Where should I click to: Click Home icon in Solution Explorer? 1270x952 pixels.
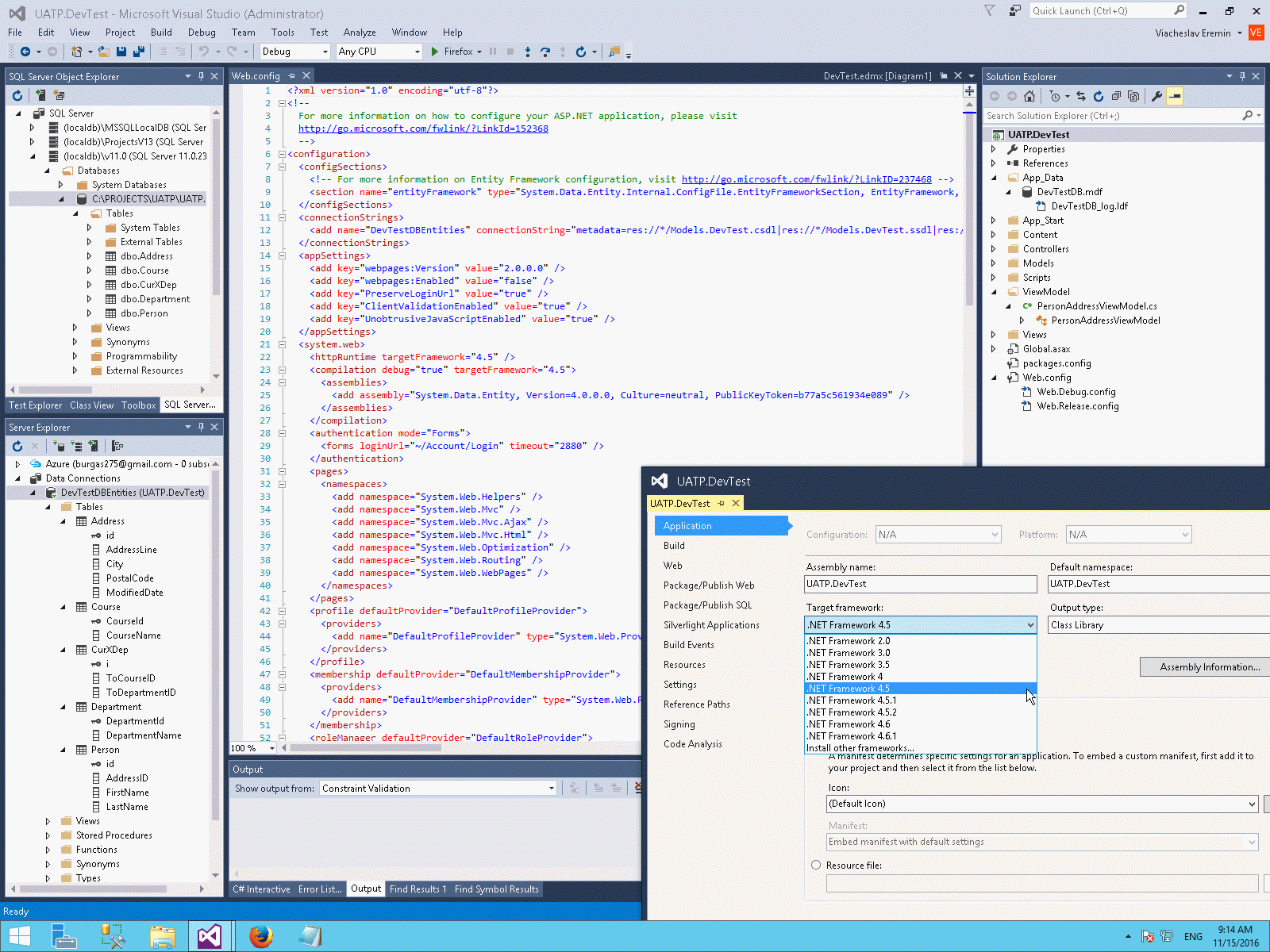[1029, 96]
